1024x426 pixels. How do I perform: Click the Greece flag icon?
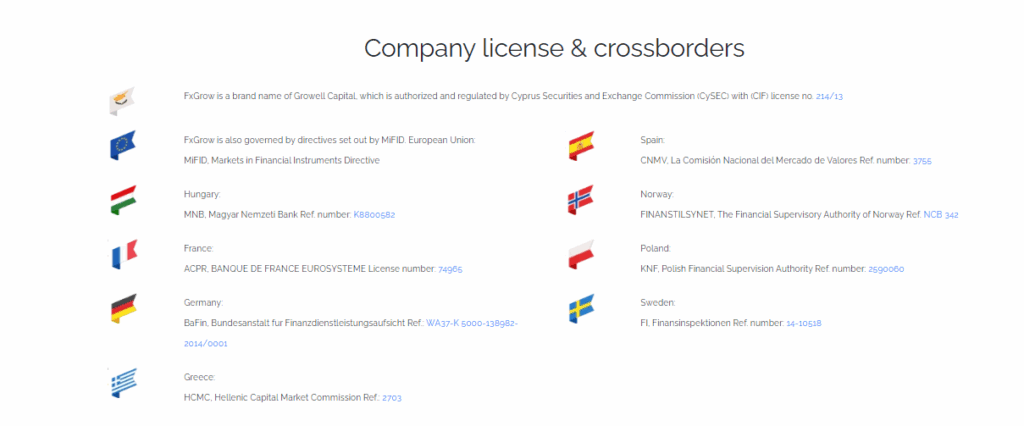[122, 383]
